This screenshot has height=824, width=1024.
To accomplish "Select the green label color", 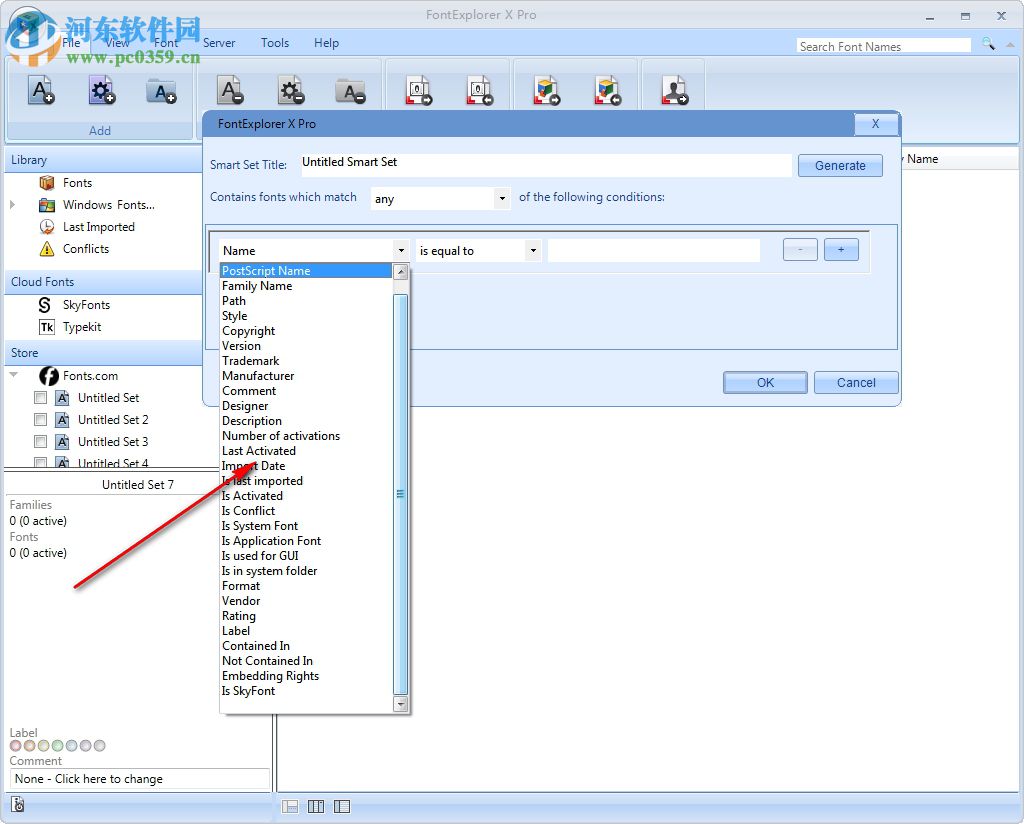I will point(57,746).
